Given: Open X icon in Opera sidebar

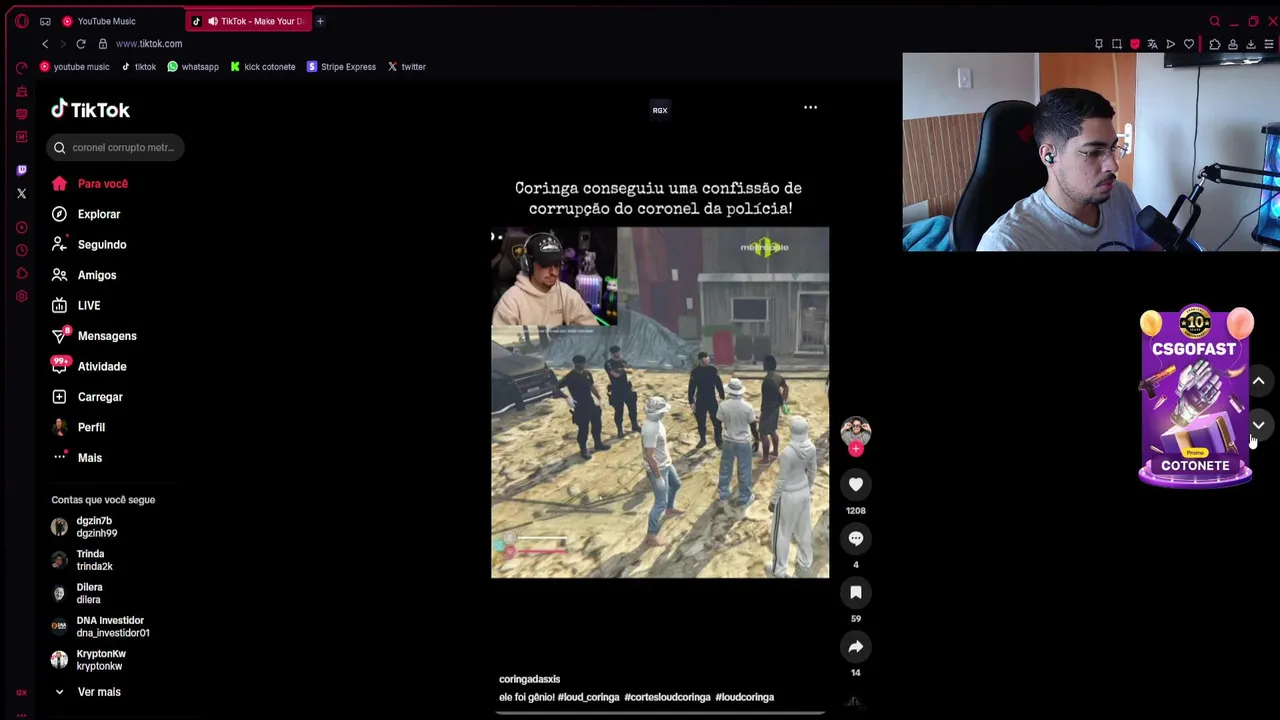Looking at the screenshot, I should pyautogui.click(x=22, y=193).
